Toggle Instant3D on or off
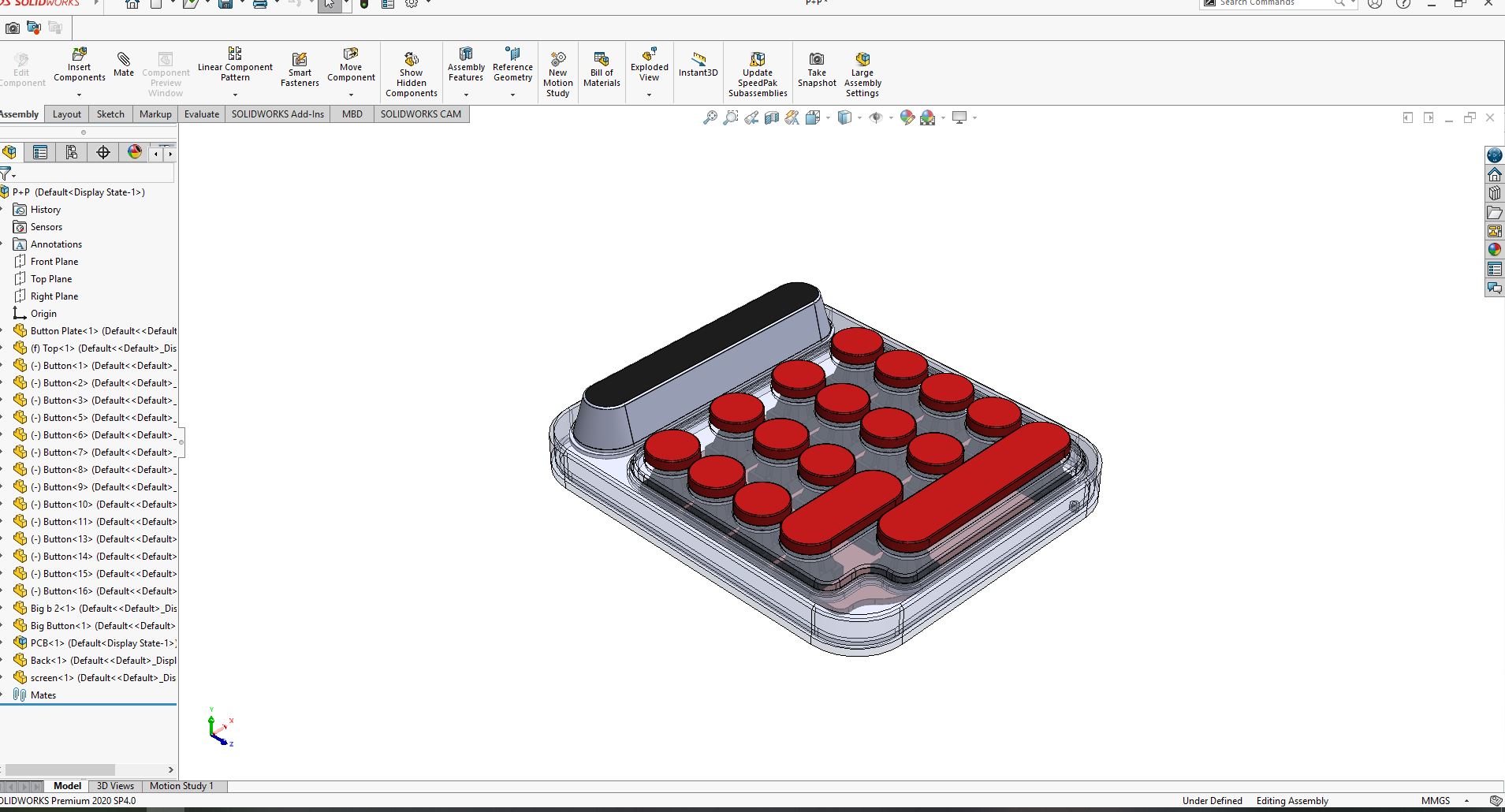This screenshot has height=812, width=1505. tap(698, 64)
